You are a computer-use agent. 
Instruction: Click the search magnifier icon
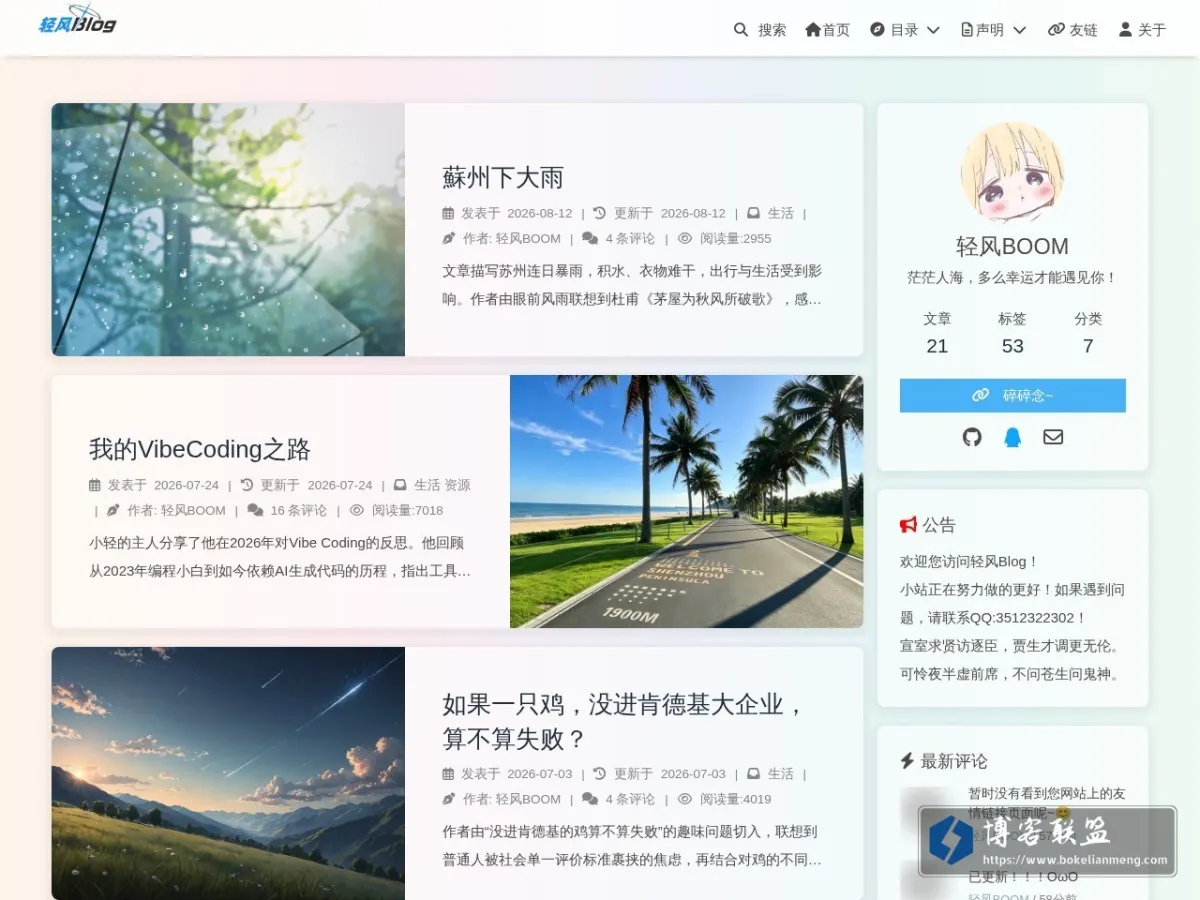tap(741, 30)
